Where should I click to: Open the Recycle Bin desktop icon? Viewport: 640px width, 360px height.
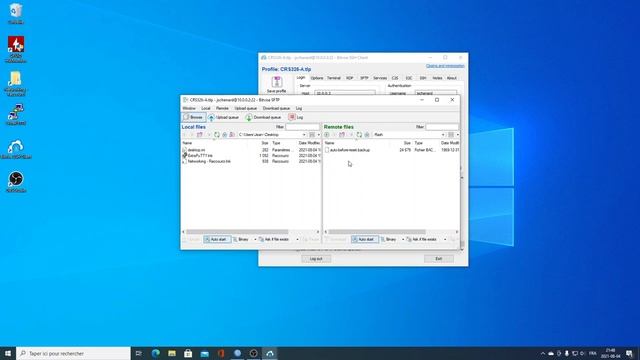16,13
